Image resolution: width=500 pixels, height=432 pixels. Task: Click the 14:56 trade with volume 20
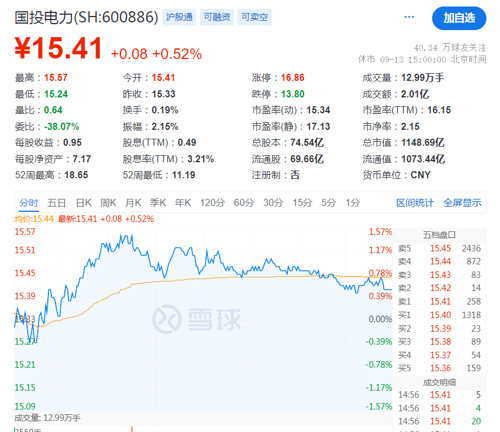439,421
